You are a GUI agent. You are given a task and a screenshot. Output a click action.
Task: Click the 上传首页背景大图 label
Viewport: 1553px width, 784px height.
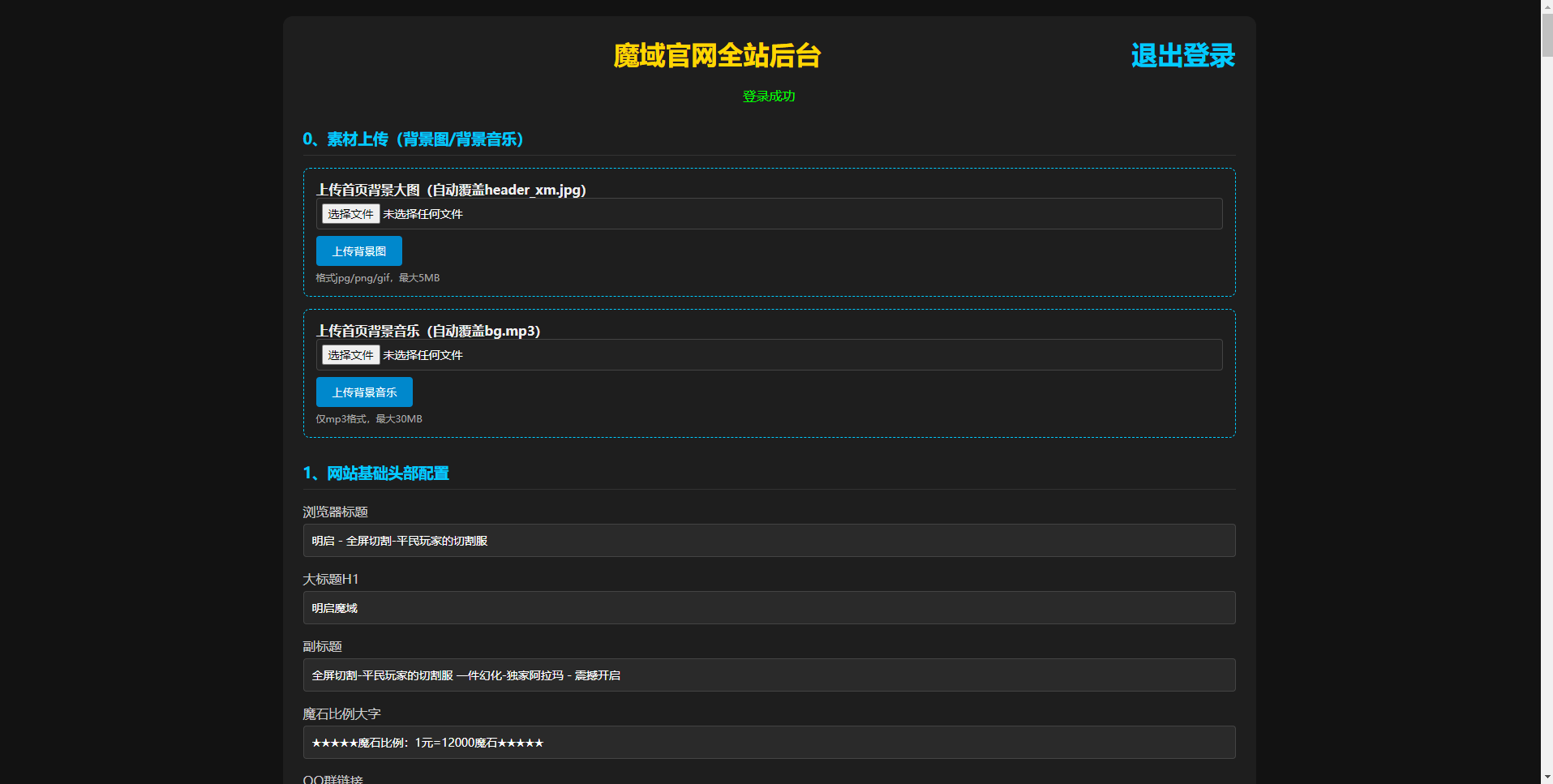(x=451, y=190)
